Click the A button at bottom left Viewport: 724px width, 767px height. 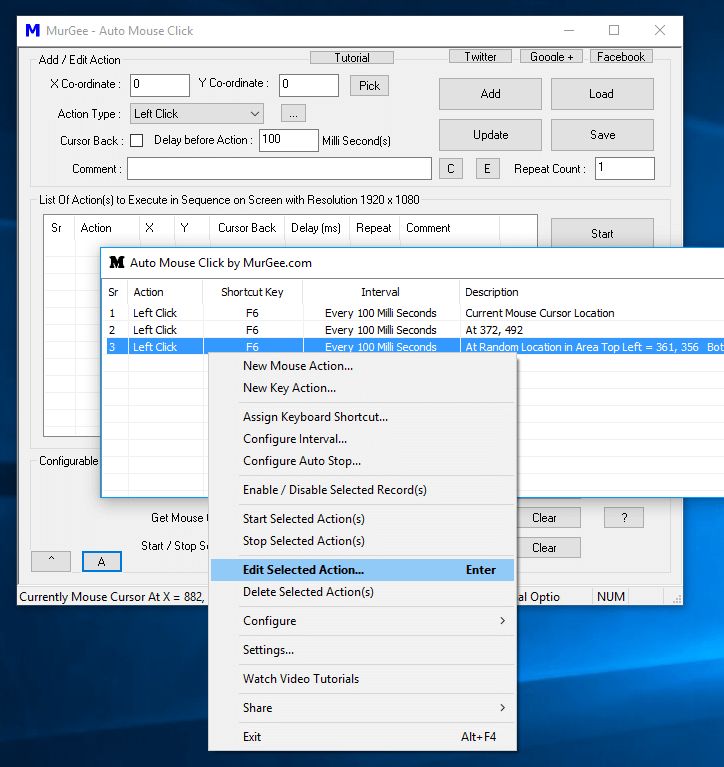point(102,562)
